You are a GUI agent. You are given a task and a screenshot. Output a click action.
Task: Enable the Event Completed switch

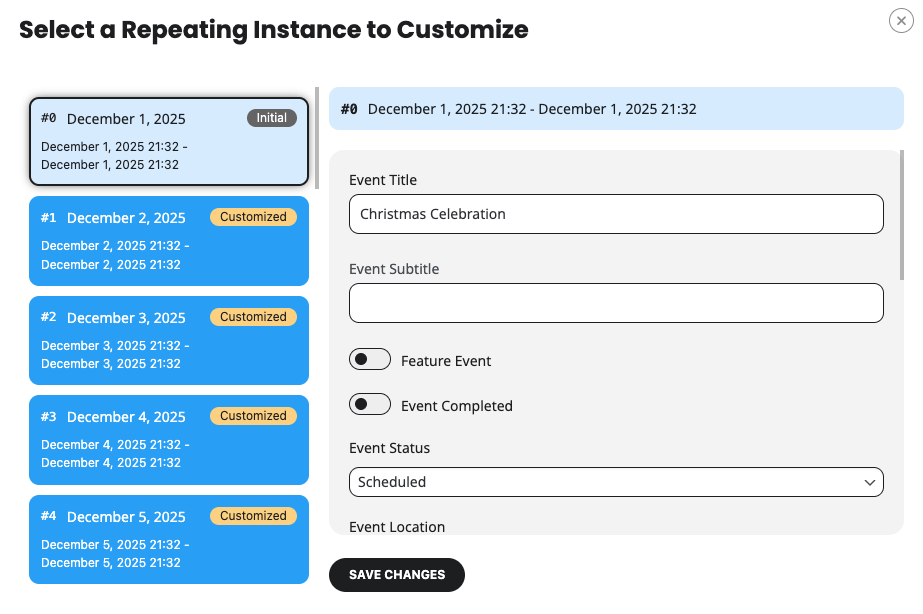(370, 405)
